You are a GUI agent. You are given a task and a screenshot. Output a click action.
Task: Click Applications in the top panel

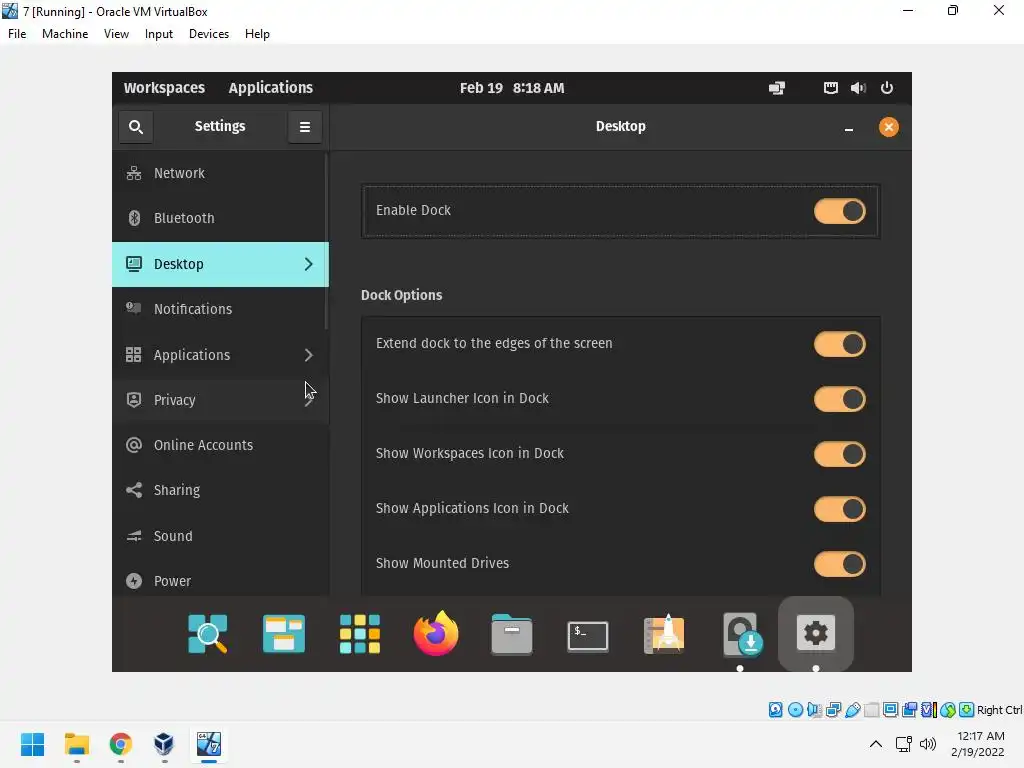coord(270,88)
